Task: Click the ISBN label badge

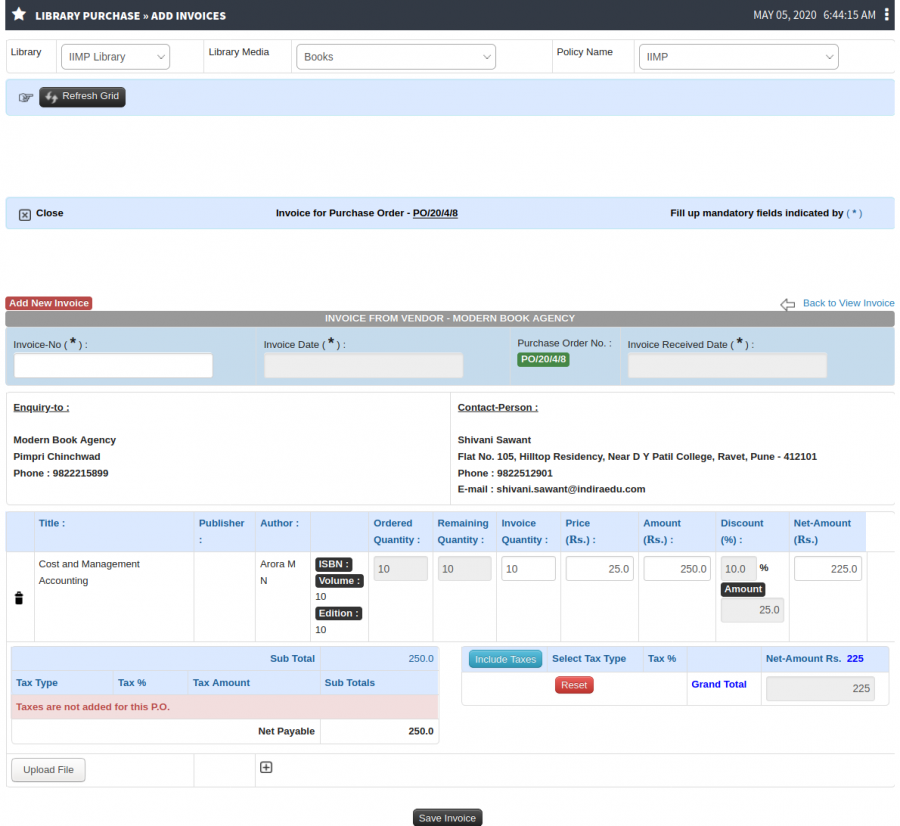Action: click(x=333, y=564)
